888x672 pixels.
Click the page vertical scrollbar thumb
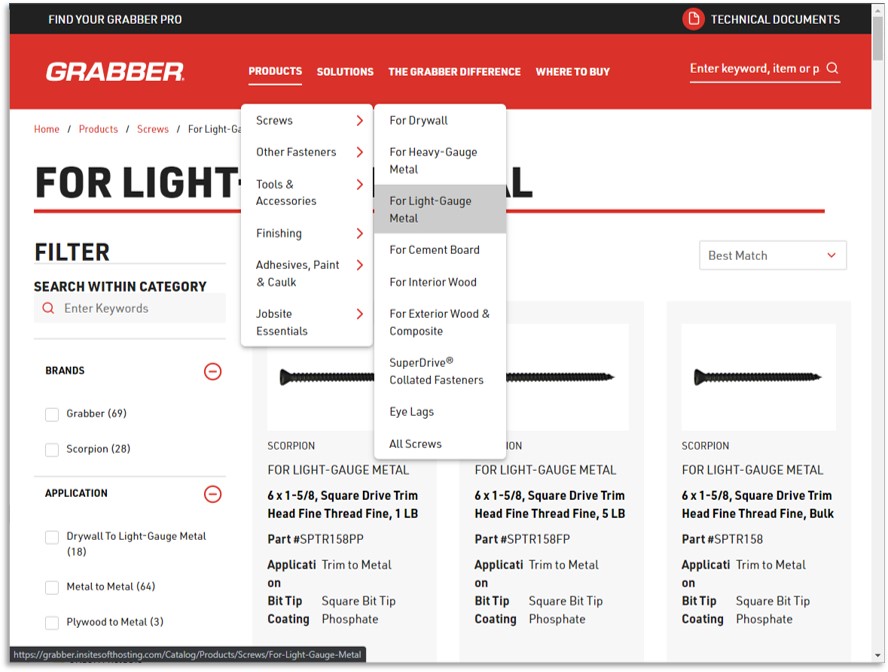point(878,37)
